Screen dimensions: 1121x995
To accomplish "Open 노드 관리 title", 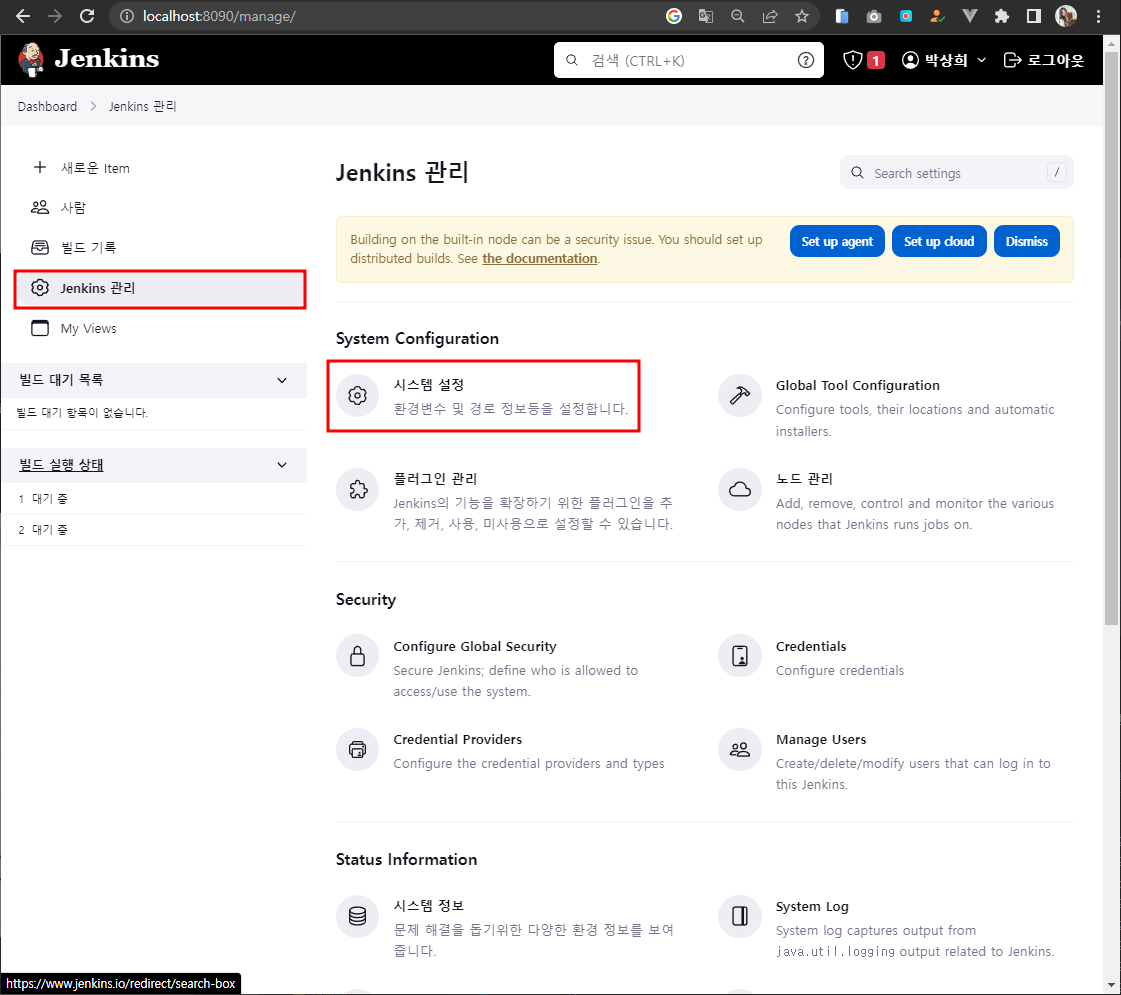I will [x=804, y=478].
